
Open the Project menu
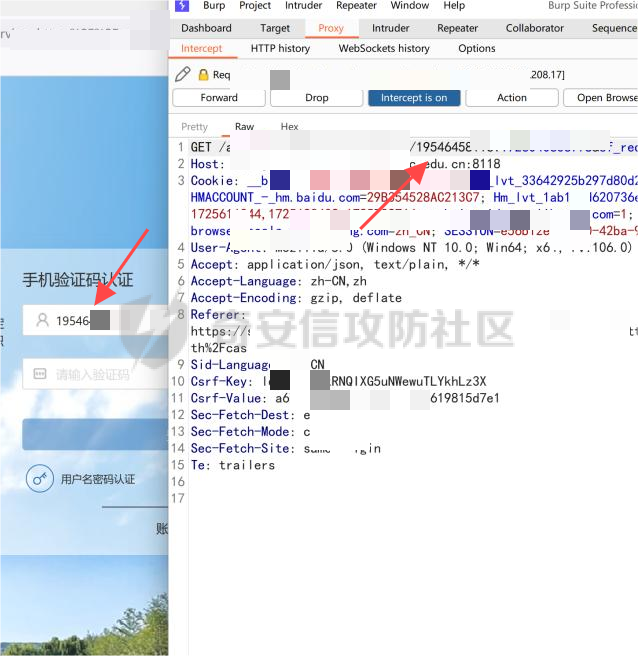(x=255, y=5)
